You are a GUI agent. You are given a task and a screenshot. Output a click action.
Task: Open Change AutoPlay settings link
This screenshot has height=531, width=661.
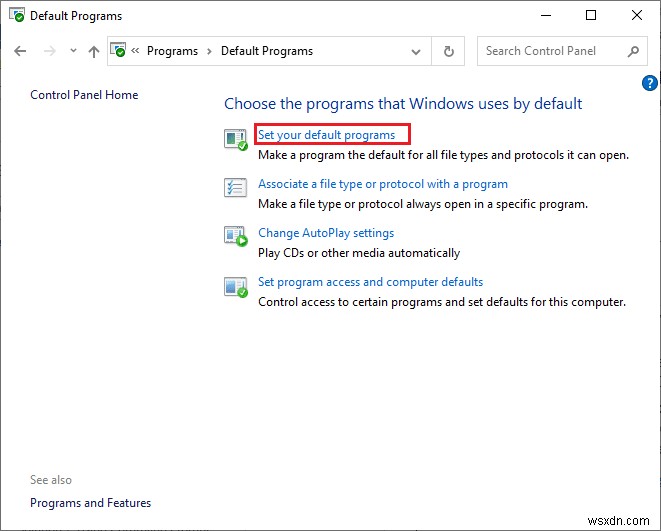point(326,233)
